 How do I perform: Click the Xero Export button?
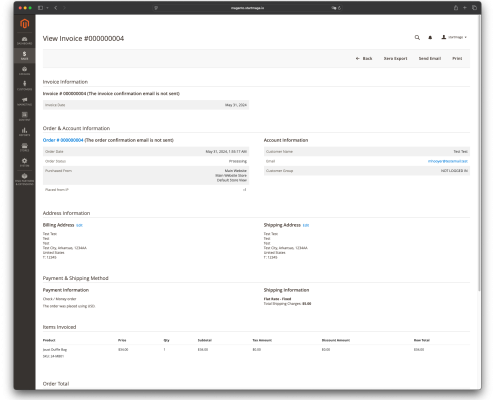click(x=395, y=58)
